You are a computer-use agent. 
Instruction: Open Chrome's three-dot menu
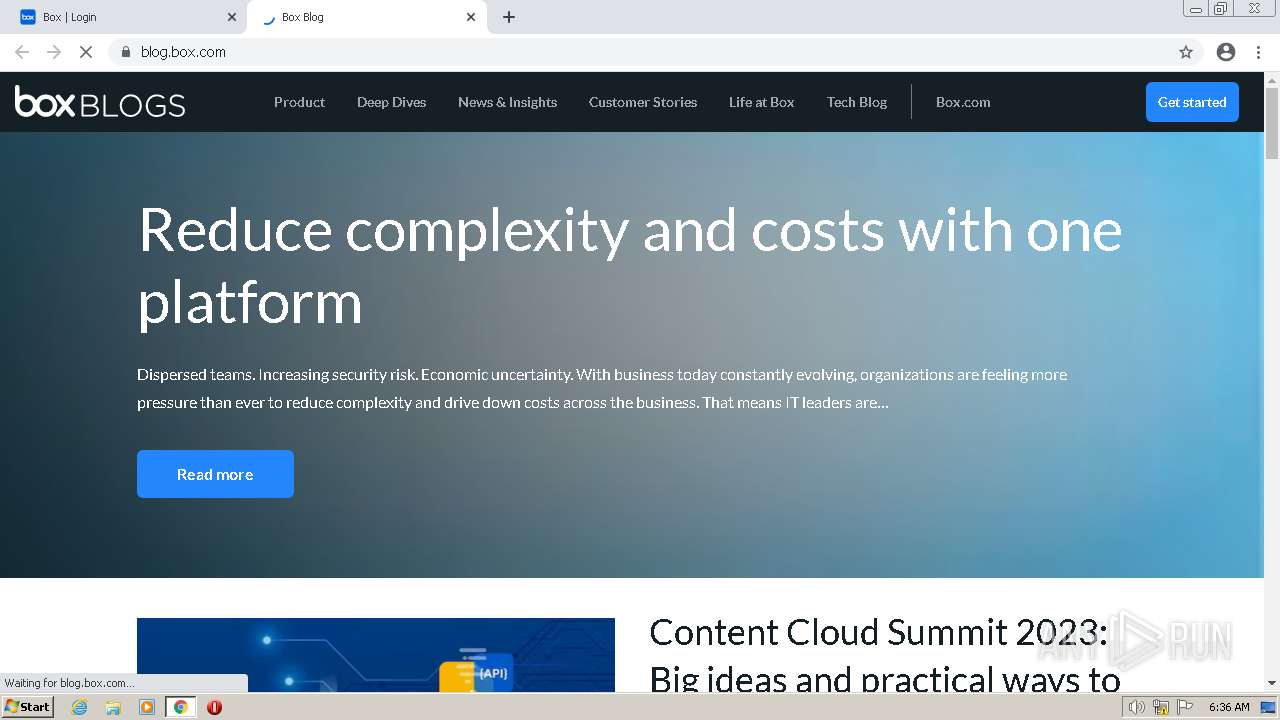(x=1258, y=52)
